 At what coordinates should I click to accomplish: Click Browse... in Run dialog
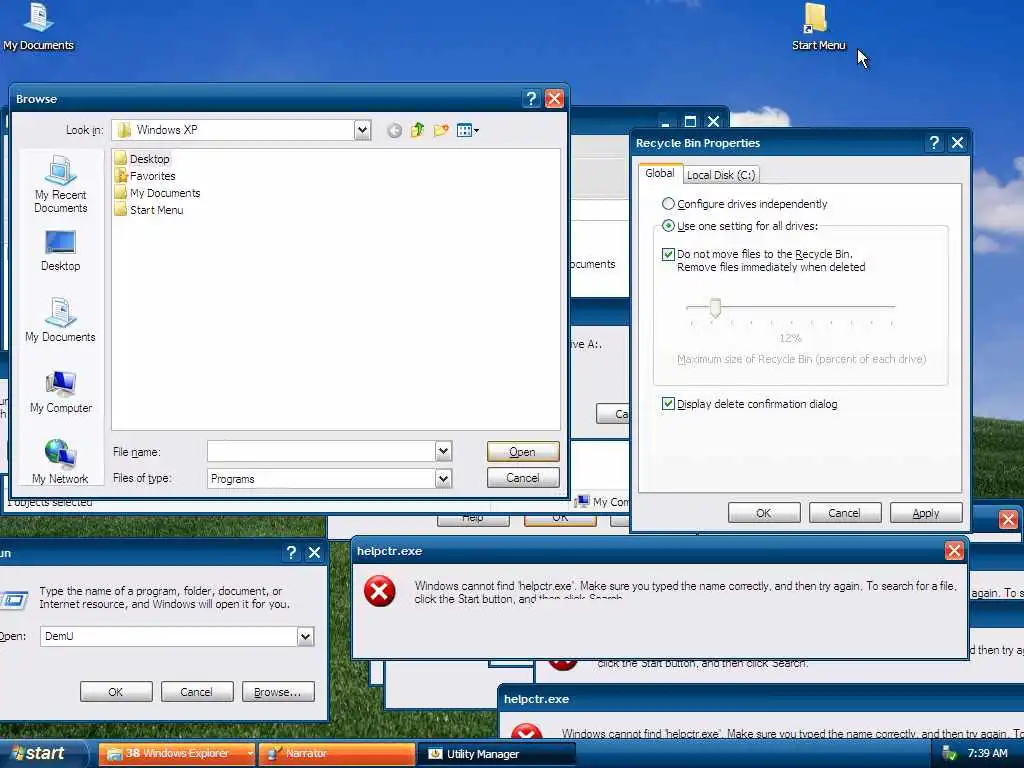coord(278,692)
